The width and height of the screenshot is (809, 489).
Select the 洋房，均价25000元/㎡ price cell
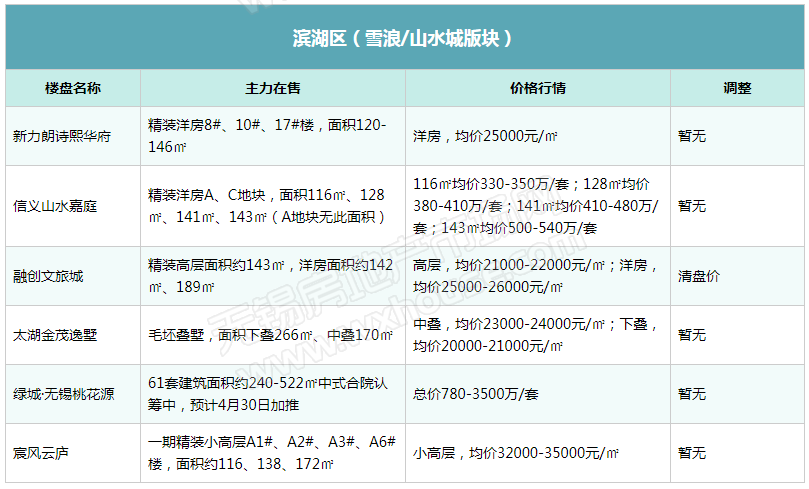click(x=490, y=136)
